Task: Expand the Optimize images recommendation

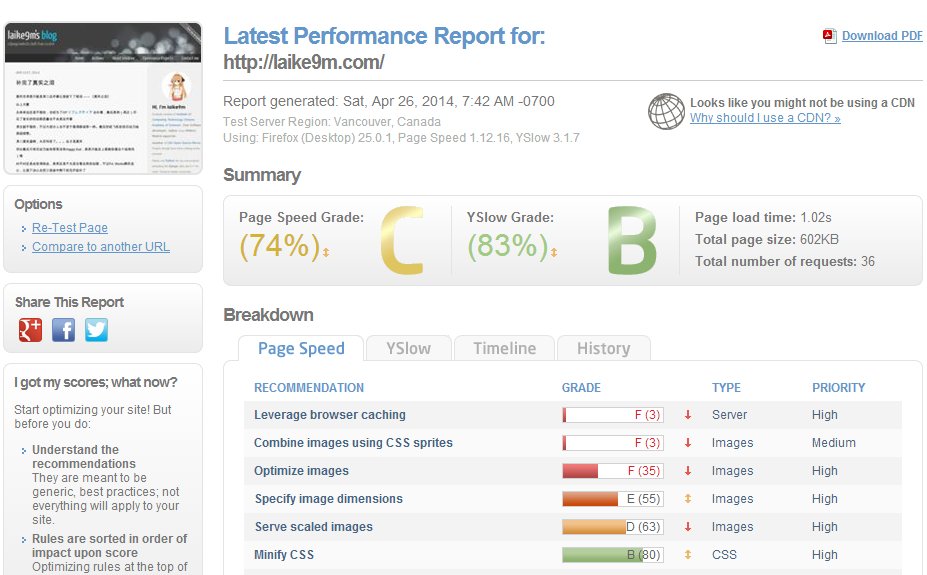Action: [x=302, y=471]
